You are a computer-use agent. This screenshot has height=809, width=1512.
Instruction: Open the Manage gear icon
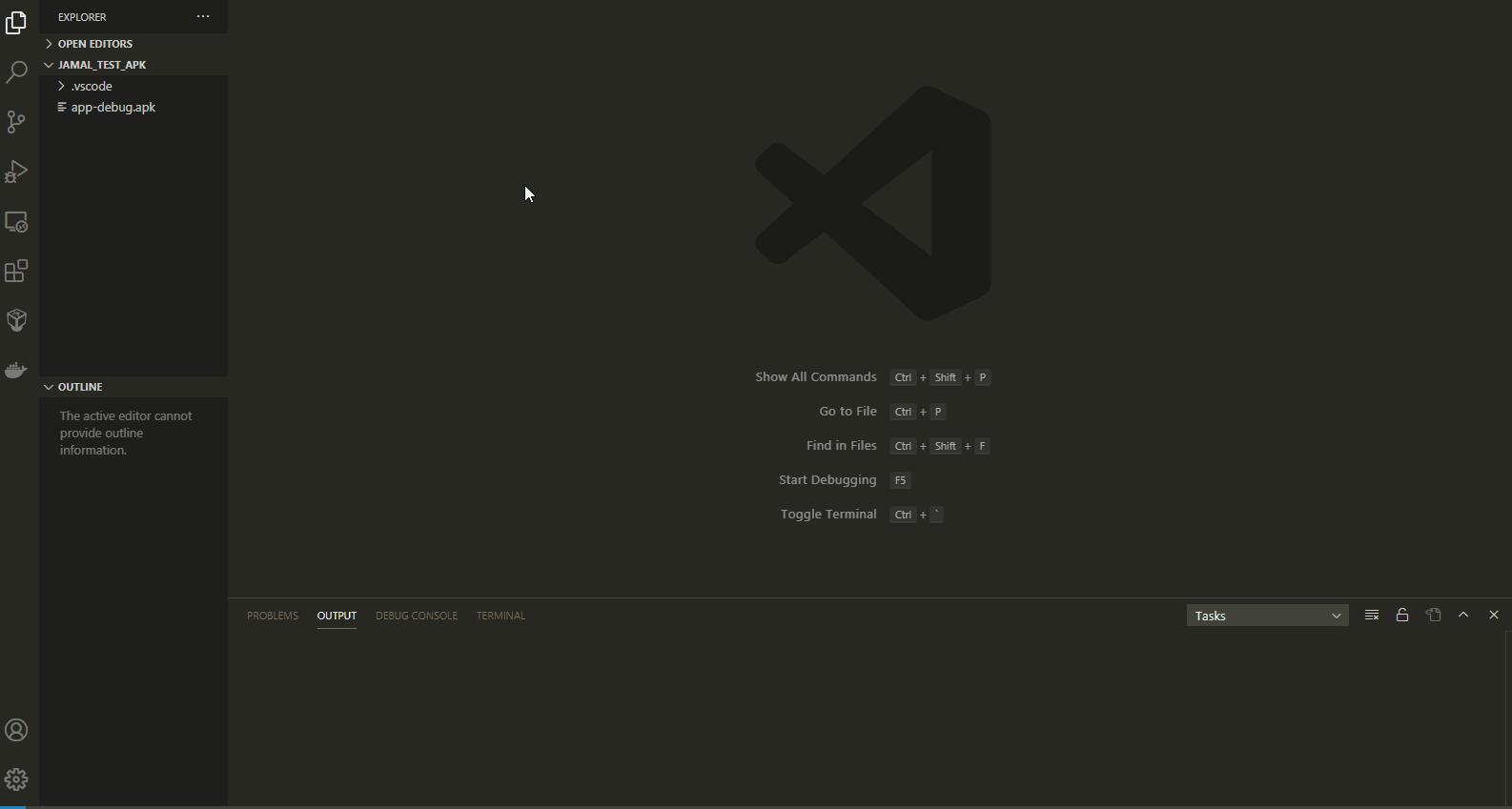tap(16, 779)
